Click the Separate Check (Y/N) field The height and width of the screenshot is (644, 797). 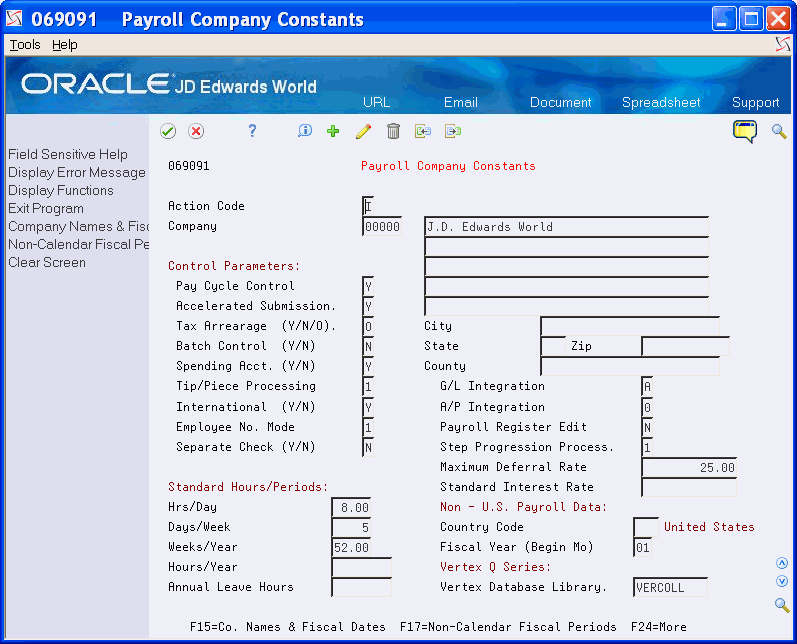point(368,447)
